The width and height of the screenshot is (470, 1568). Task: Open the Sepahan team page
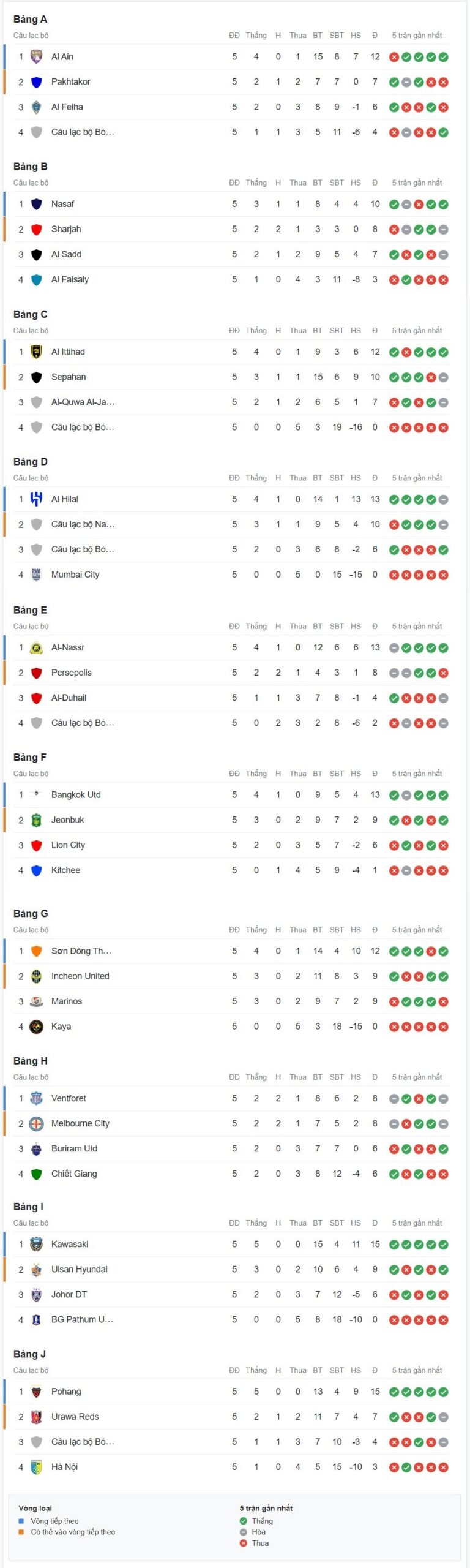69,377
